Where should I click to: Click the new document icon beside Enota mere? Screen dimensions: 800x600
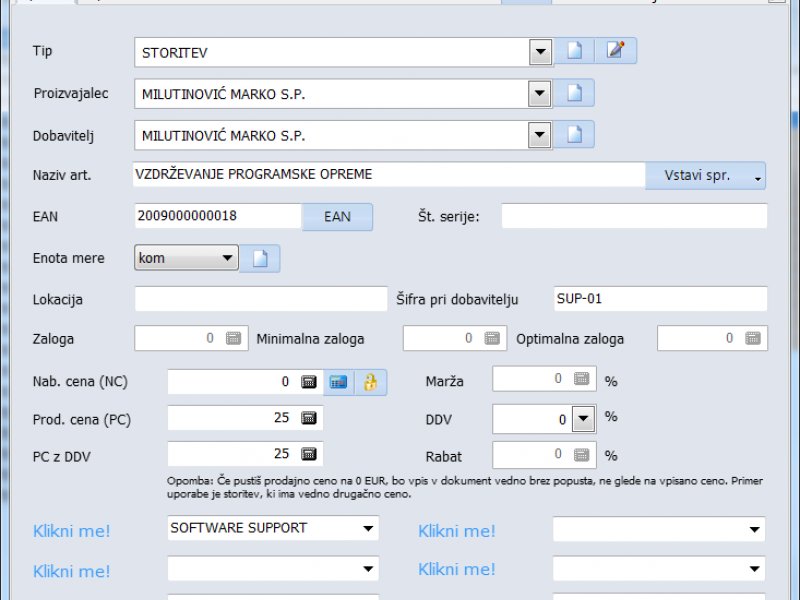tap(260, 258)
